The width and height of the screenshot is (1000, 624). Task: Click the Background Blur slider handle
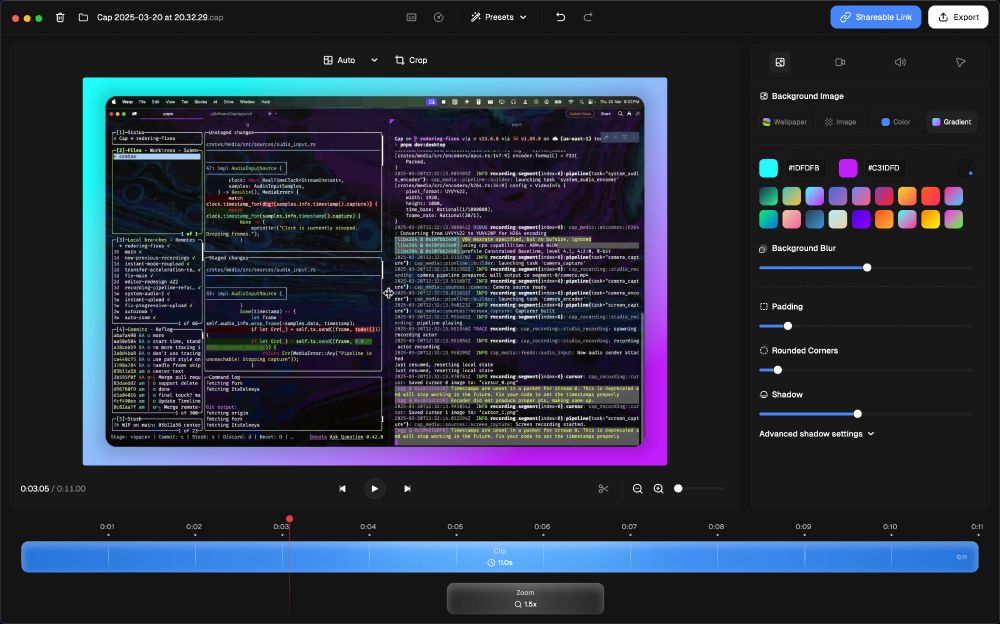click(x=867, y=267)
